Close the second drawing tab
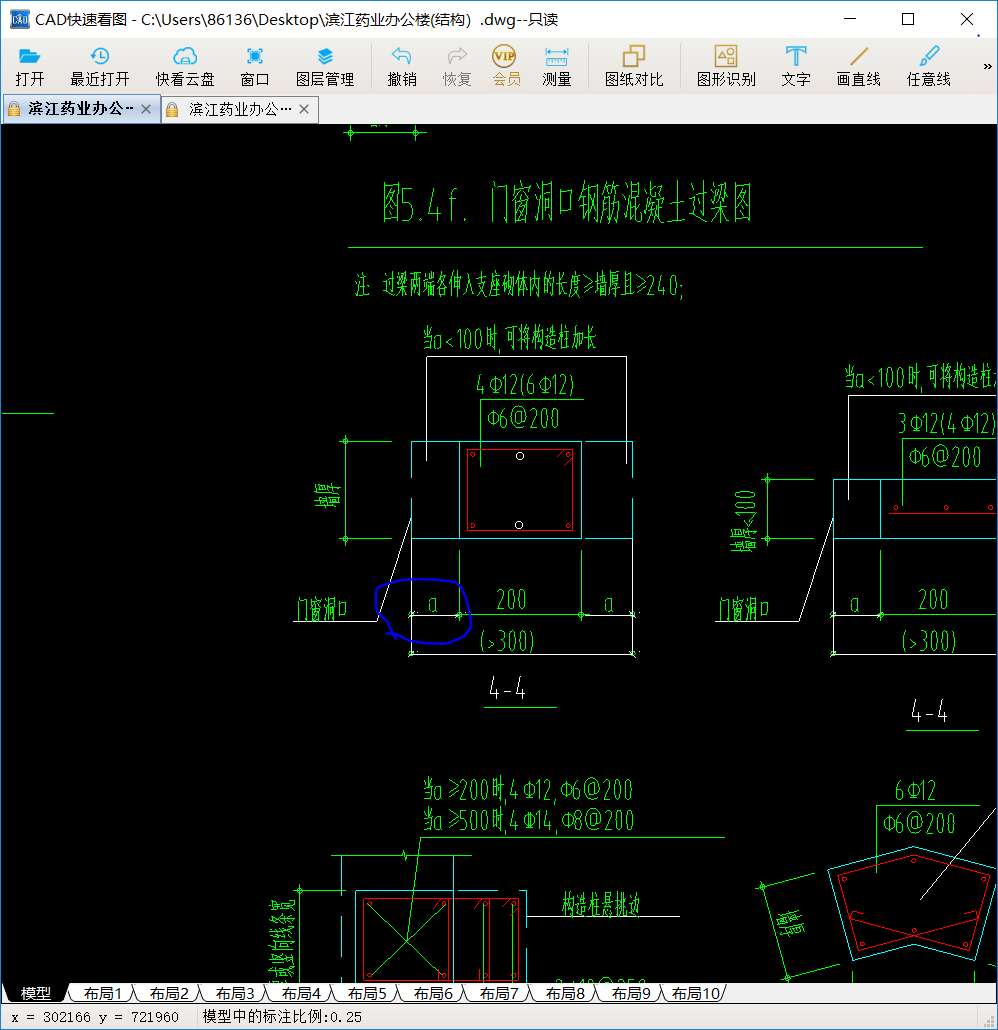This screenshot has width=998, height=1030. pos(304,109)
